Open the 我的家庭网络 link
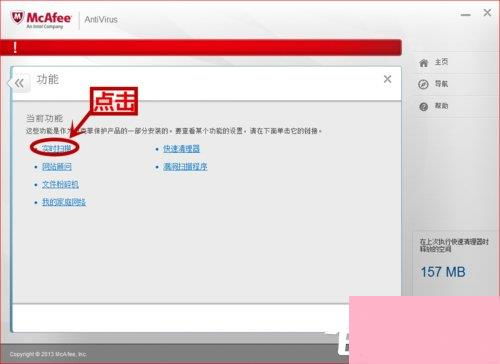 (64, 202)
